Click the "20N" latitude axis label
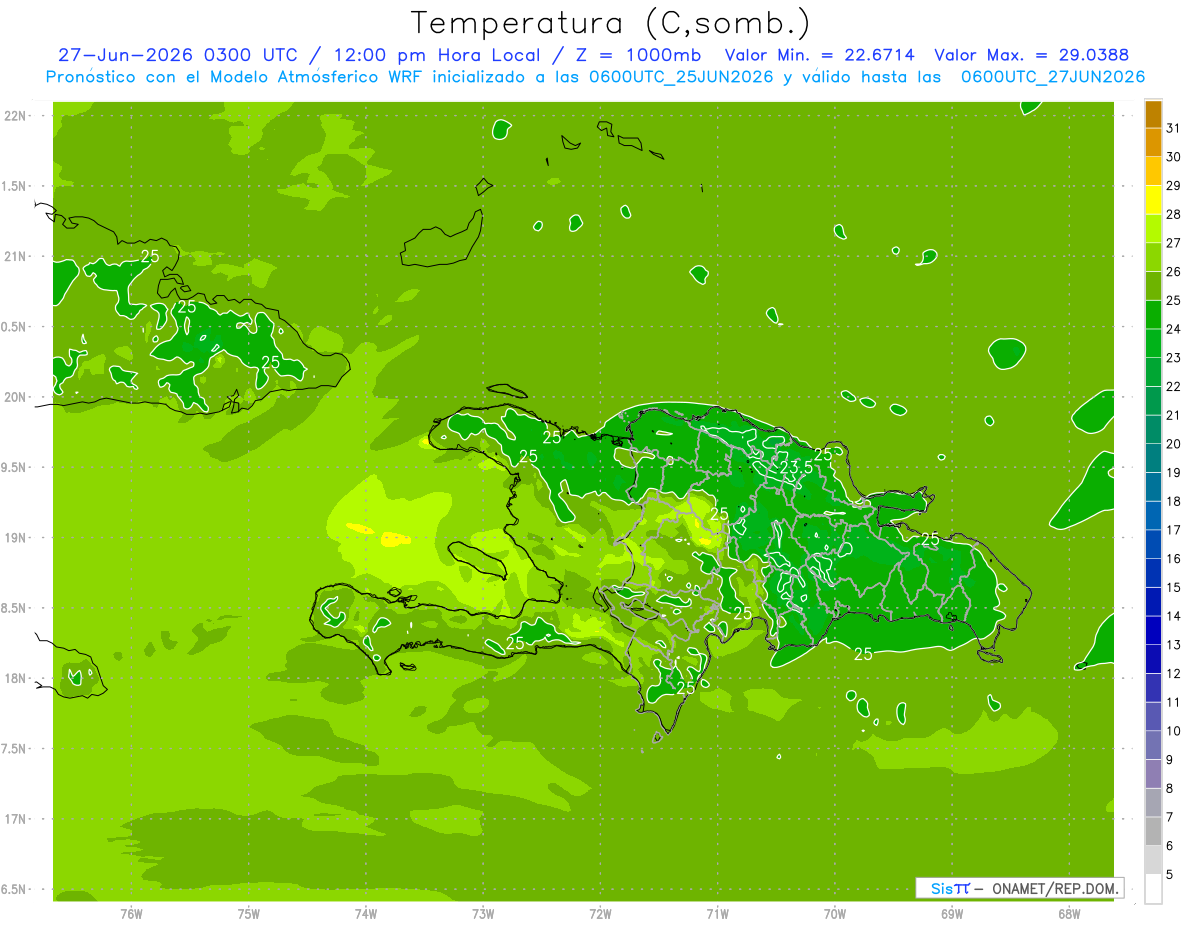The image size is (1200, 927). point(17,397)
